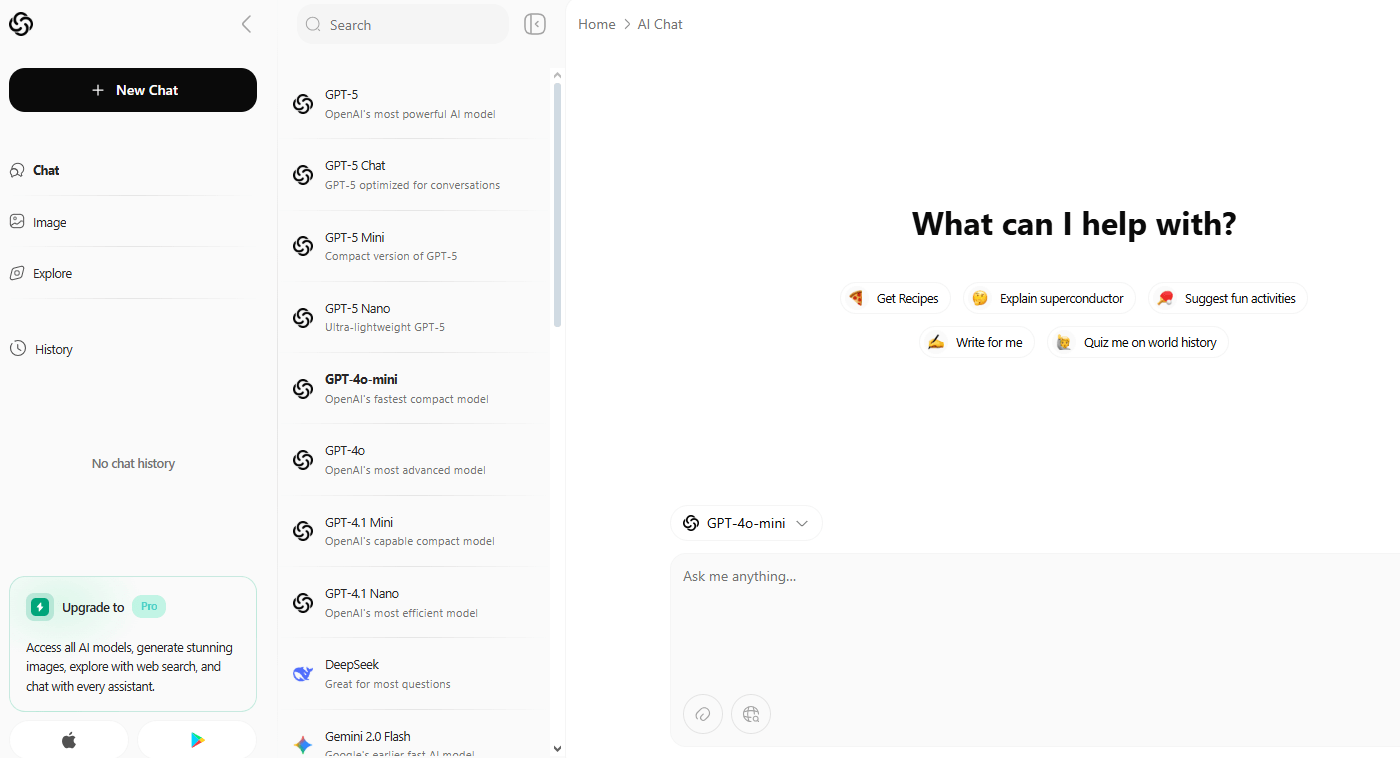Click the attach file paperclip icon

coord(702,714)
